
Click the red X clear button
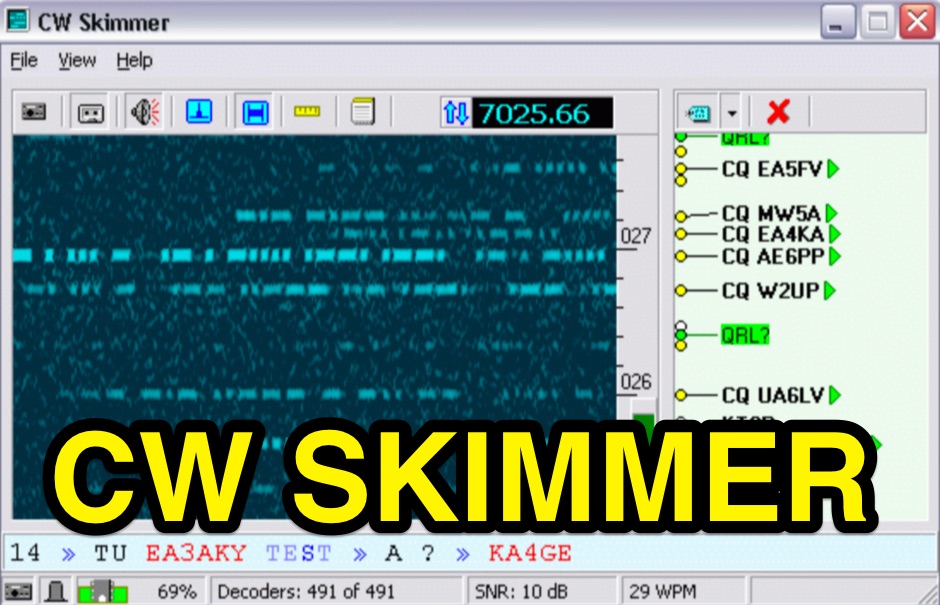[x=778, y=112]
